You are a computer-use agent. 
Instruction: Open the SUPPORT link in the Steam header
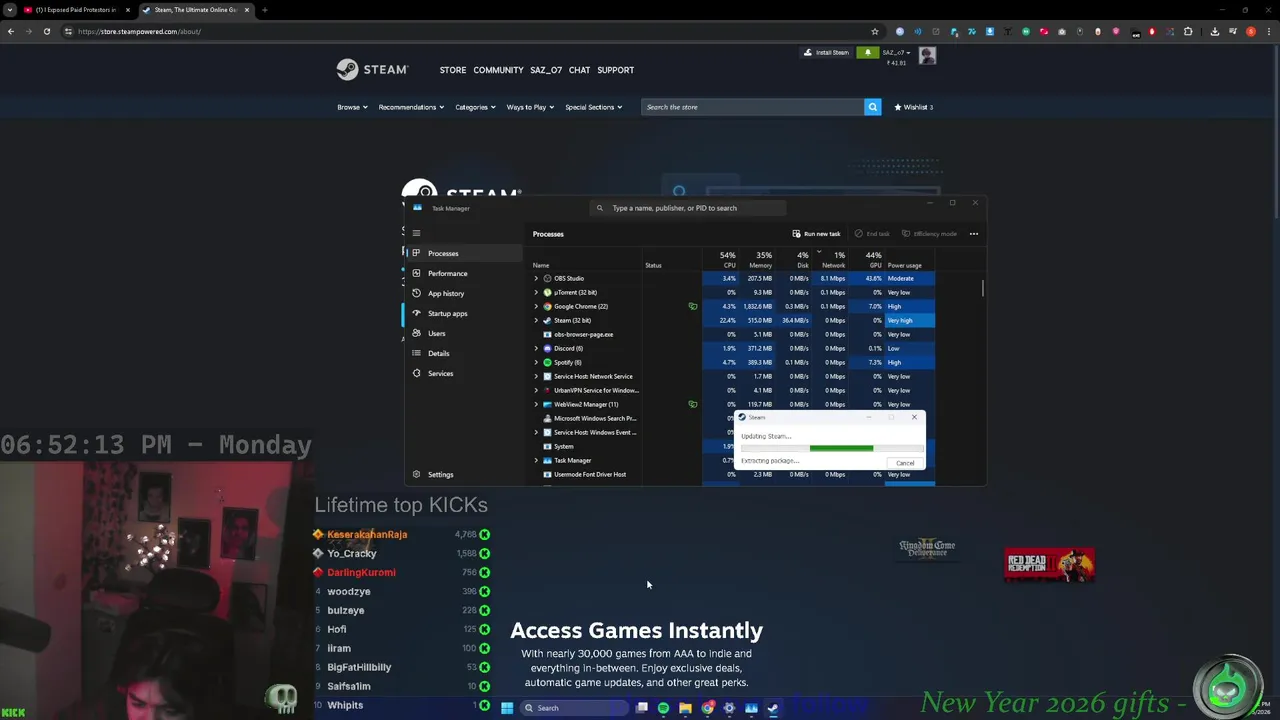(615, 70)
